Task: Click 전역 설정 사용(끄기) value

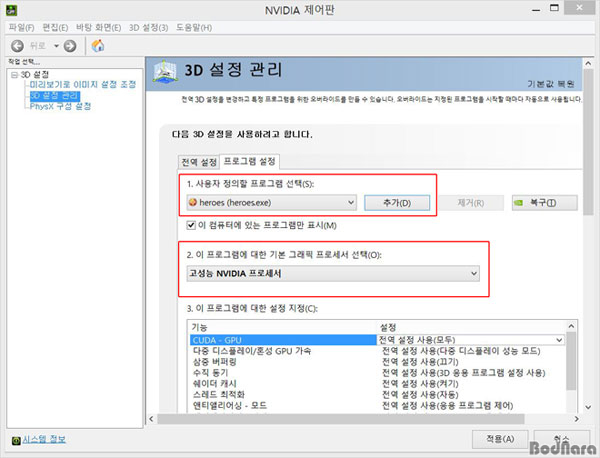Action: pyautogui.click(x=420, y=362)
